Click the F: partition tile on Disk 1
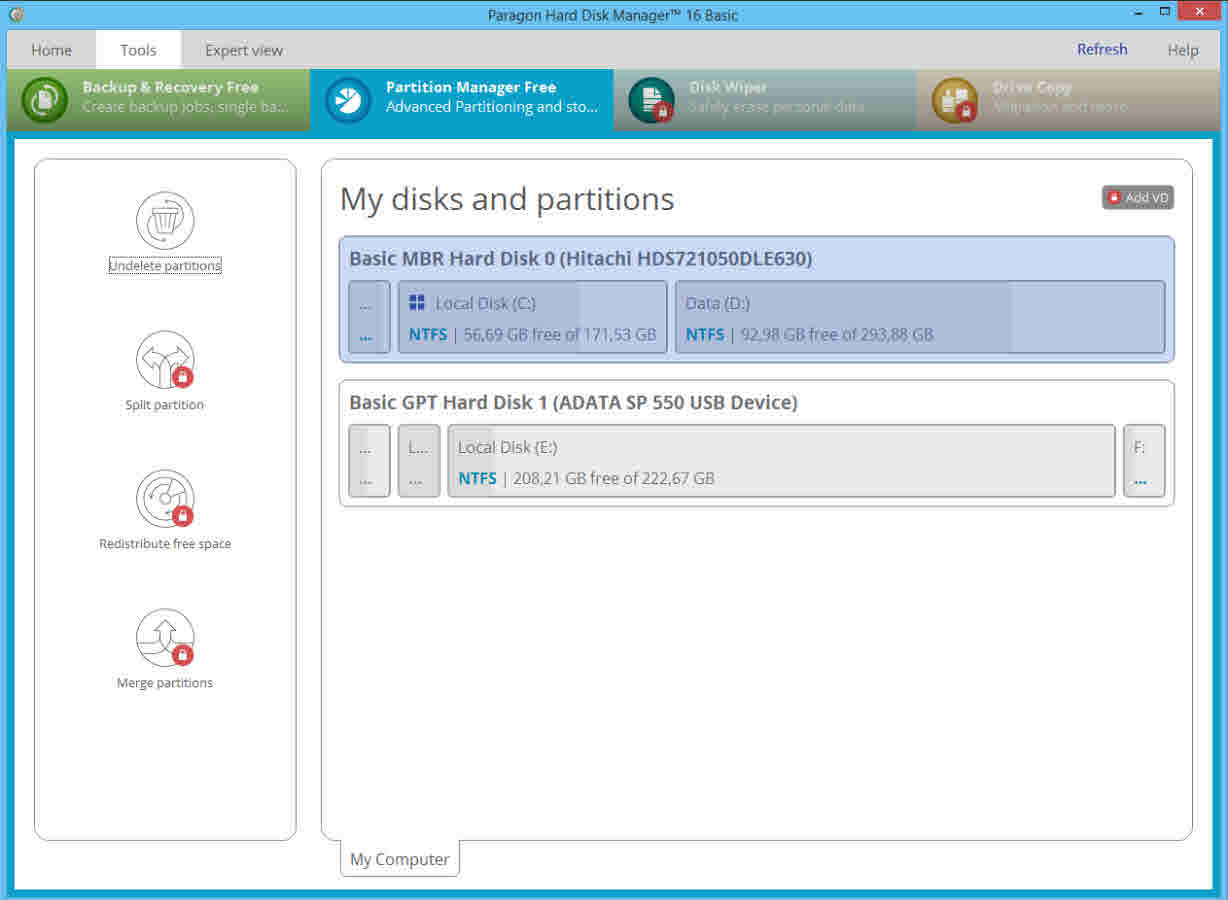The width and height of the screenshot is (1228, 900). [1143, 462]
